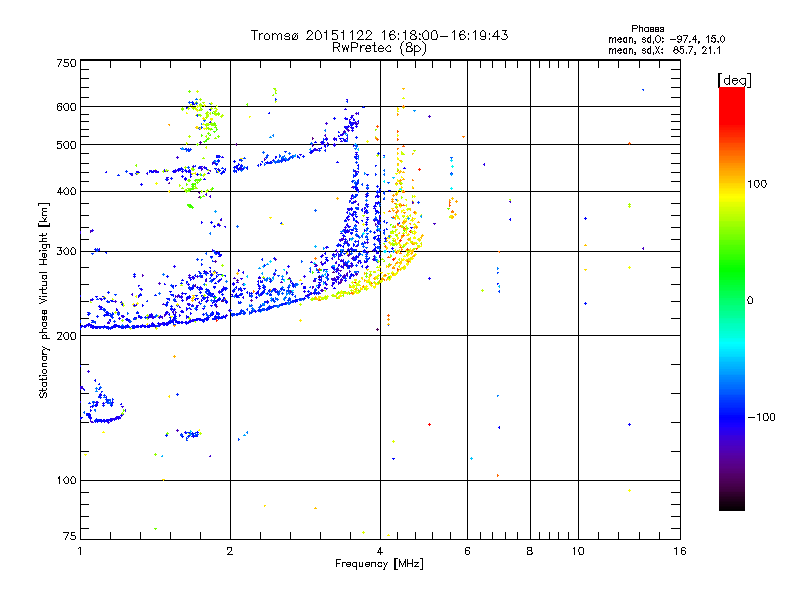Image resolution: width=800 pixels, height=600 pixels.
Task: Click the '100' colorbar tick label
Action: 757,184
